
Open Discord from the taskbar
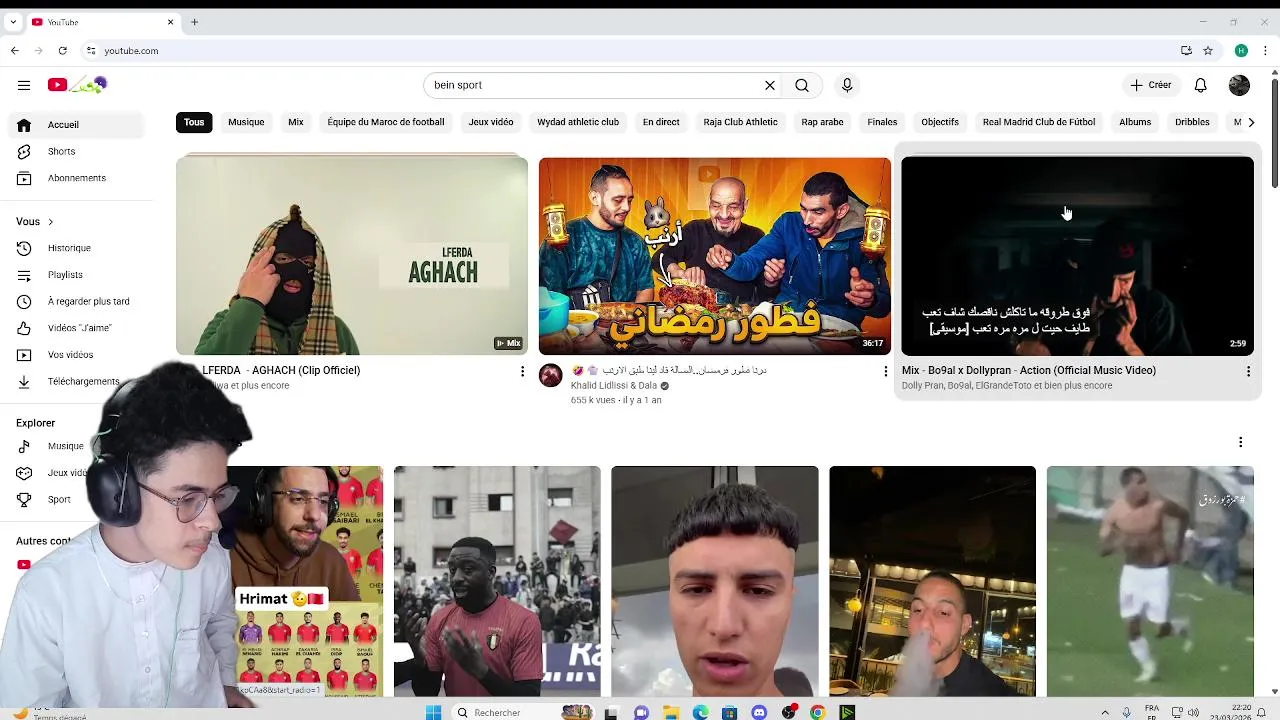click(x=759, y=712)
